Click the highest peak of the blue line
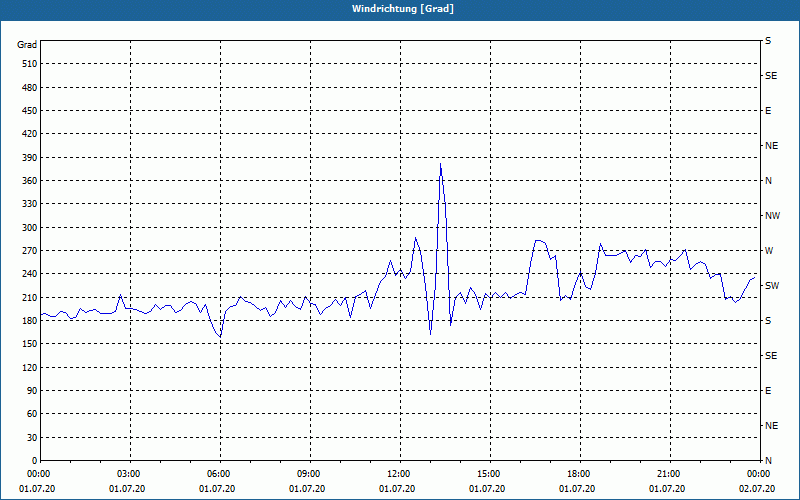Image resolution: width=800 pixels, height=500 pixels. click(x=440, y=164)
